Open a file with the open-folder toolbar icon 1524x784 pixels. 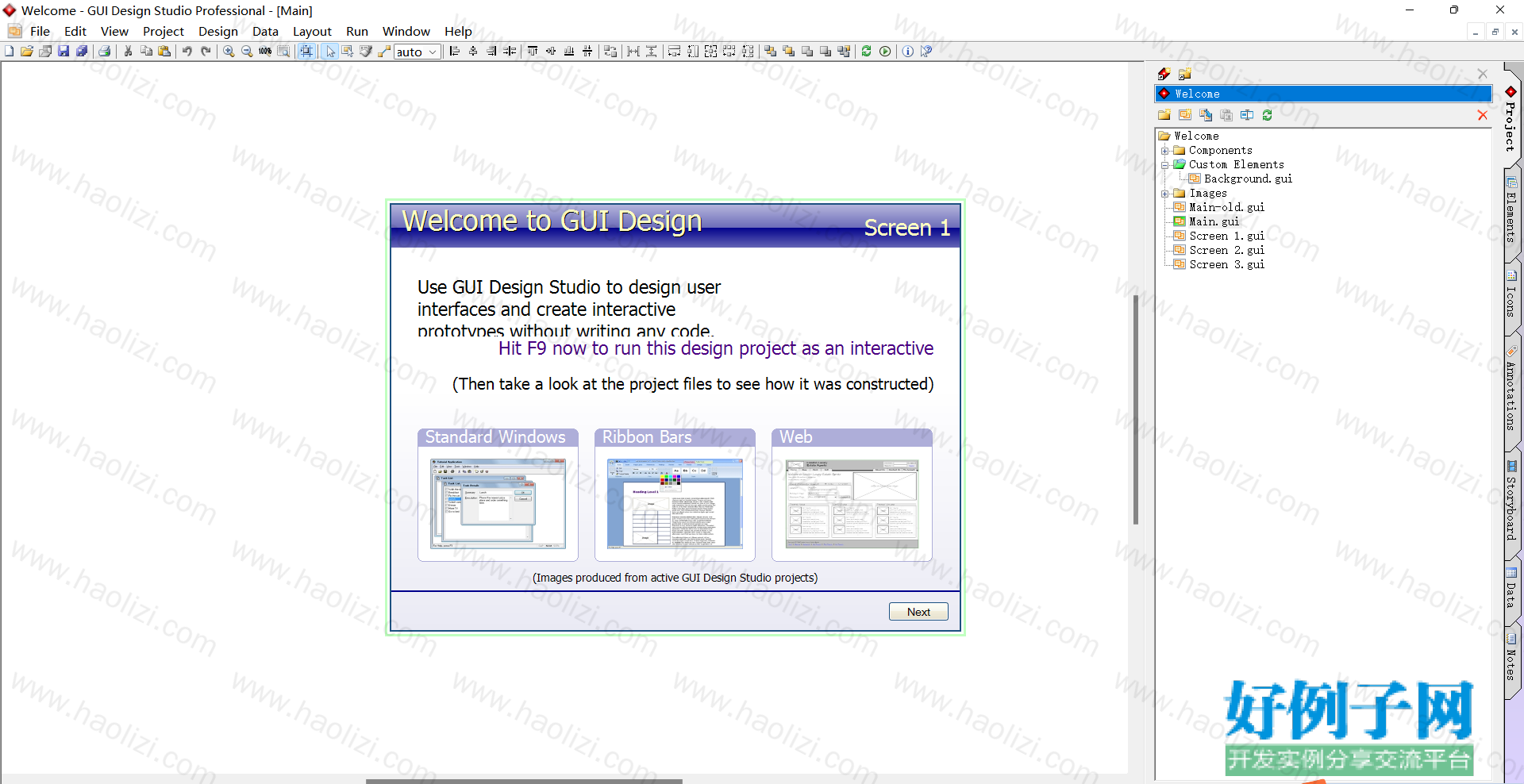[x=27, y=52]
